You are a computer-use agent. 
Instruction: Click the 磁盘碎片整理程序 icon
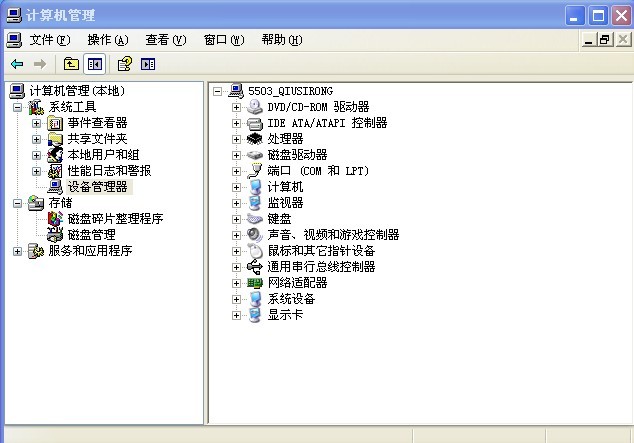[55, 219]
